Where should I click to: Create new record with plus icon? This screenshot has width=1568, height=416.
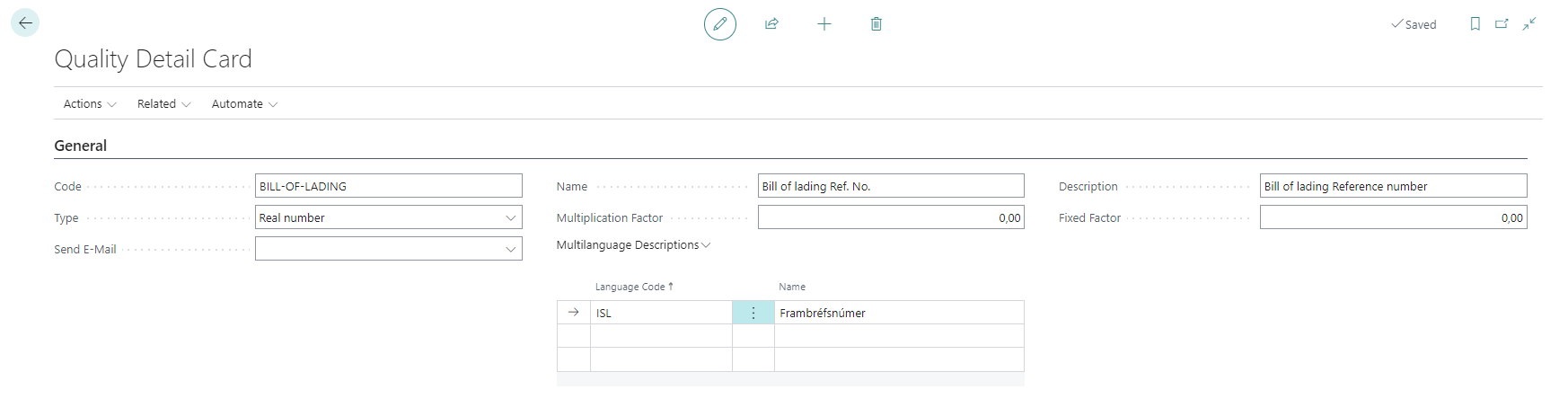pyautogui.click(x=824, y=24)
